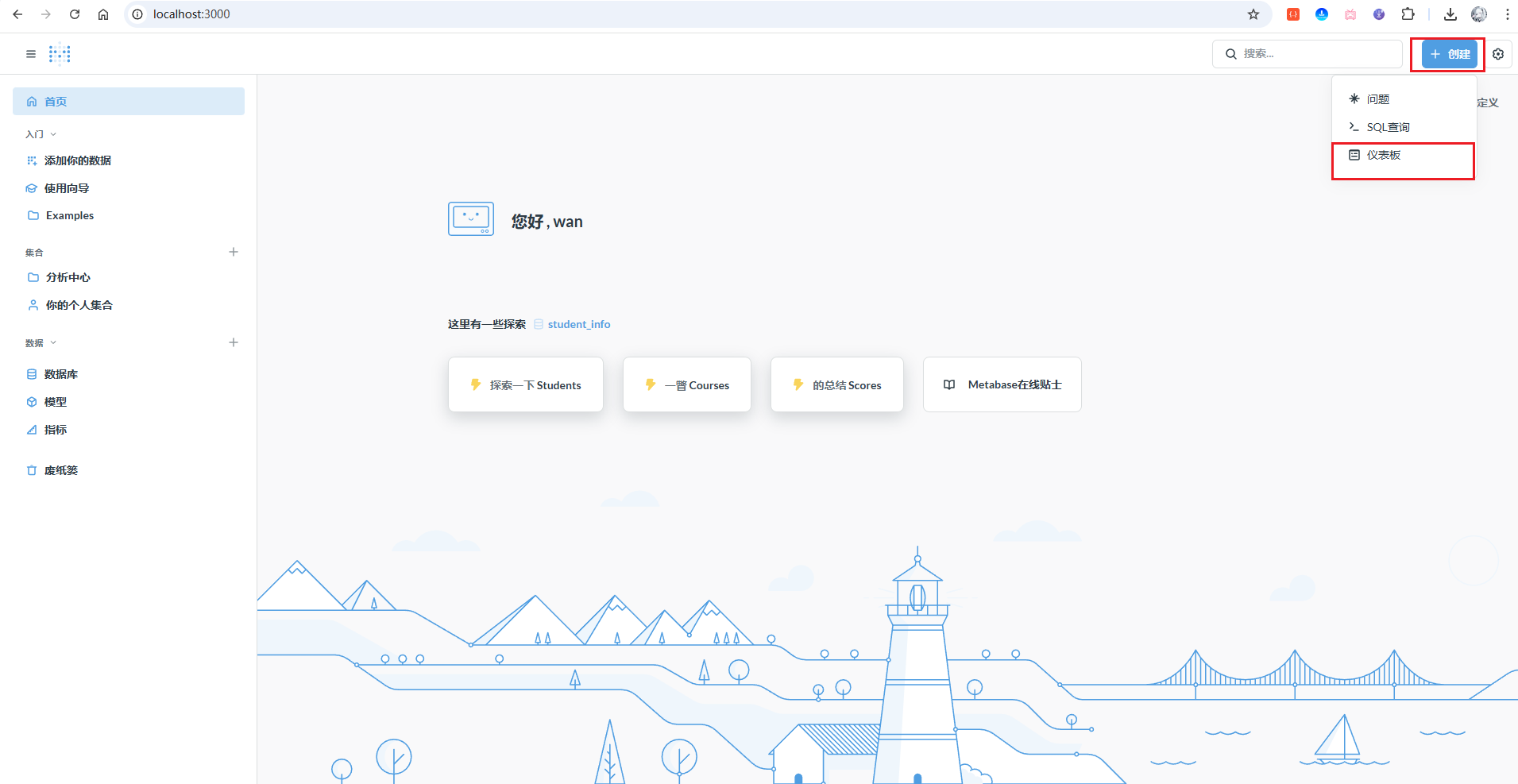The width and height of the screenshot is (1518, 784).
Task: Click the Metabase logo icon
Action: (60, 54)
